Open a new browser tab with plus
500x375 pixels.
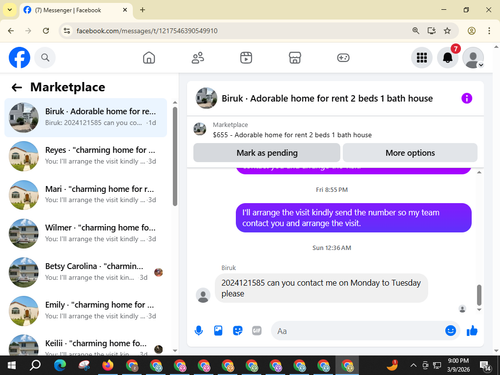(142, 10)
